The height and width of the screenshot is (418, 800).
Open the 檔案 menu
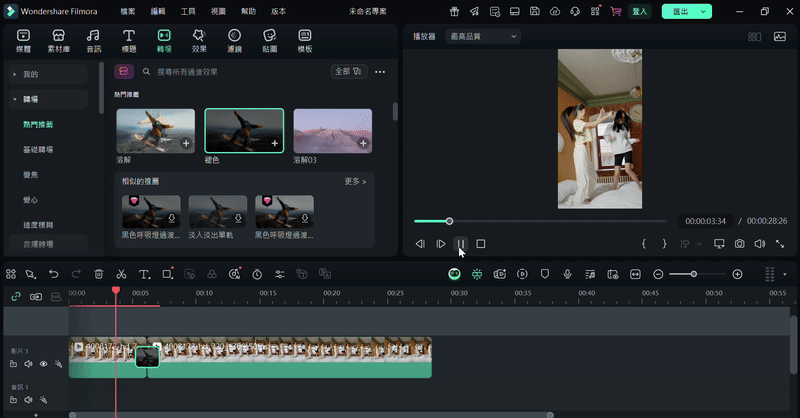point(128,11)
